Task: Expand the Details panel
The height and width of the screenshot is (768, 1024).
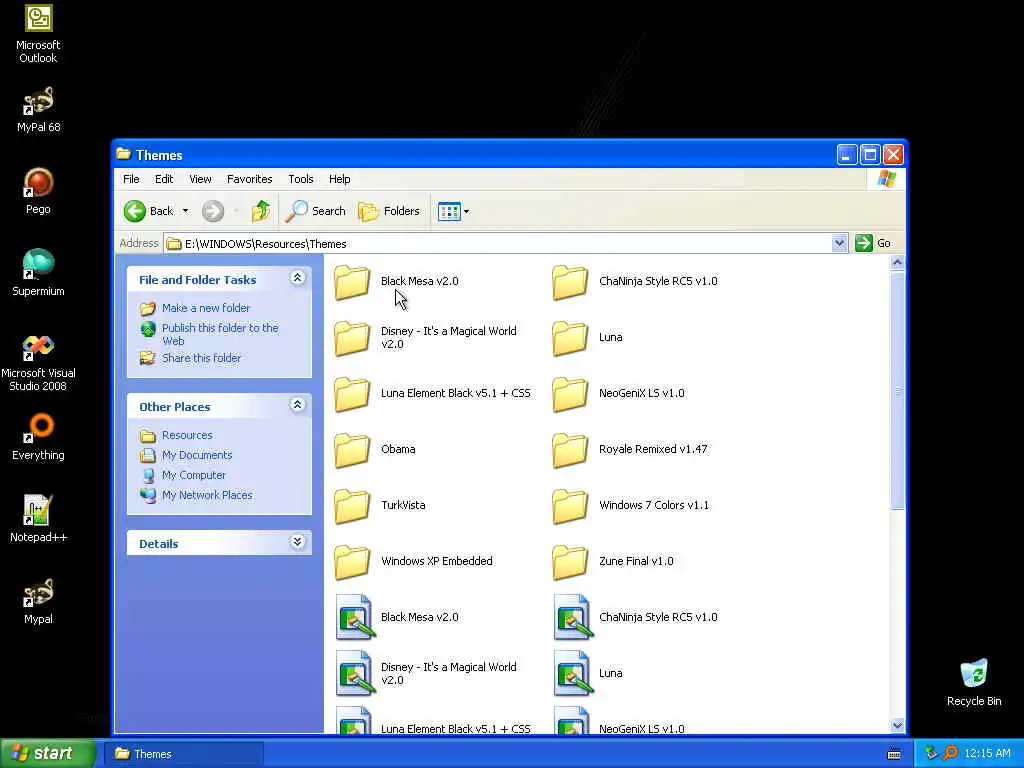Action: 297,542
